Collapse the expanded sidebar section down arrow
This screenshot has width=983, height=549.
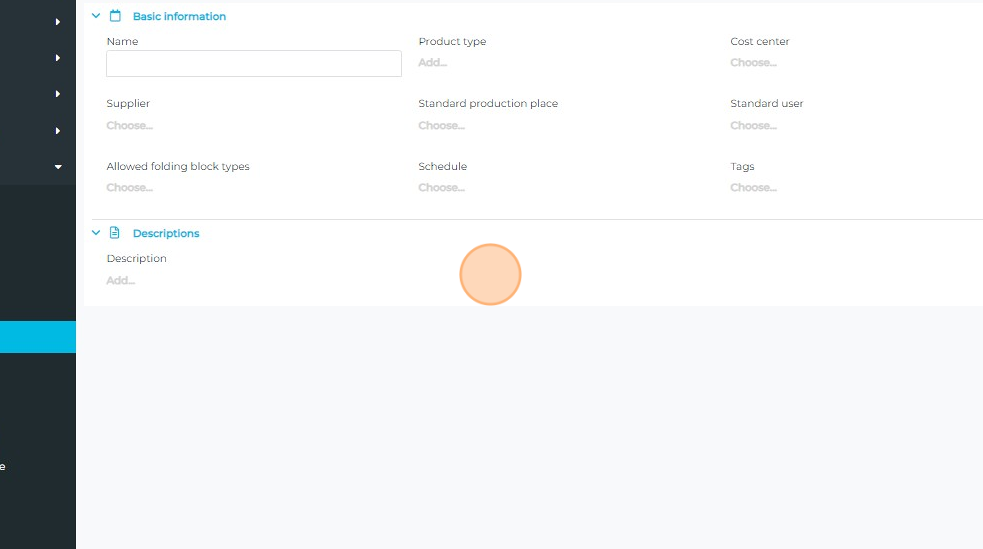58,167
